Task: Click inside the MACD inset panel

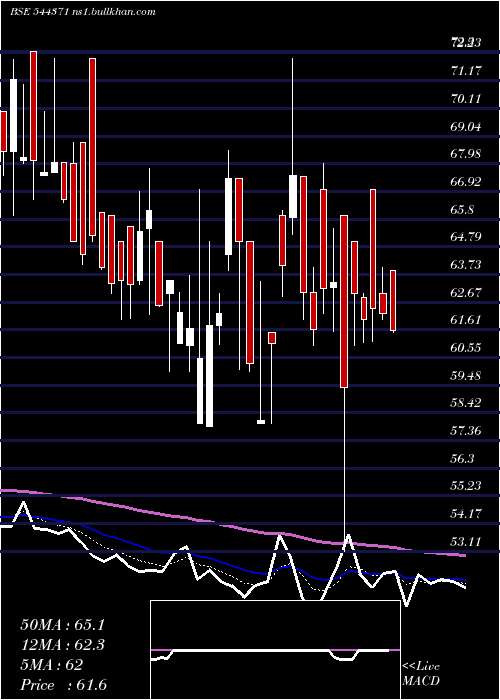Action: (x=275, y=650)
